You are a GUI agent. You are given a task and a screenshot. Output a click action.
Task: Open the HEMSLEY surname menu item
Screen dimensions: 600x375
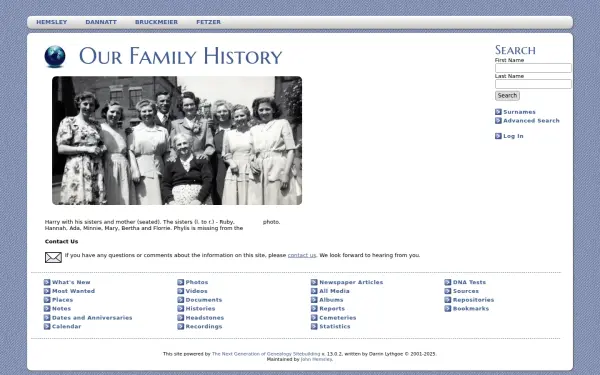point(51,22)
